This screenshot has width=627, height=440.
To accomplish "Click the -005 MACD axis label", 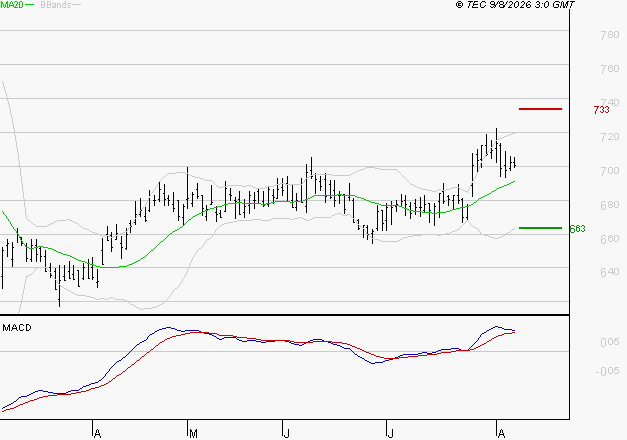I will [607, 371].
